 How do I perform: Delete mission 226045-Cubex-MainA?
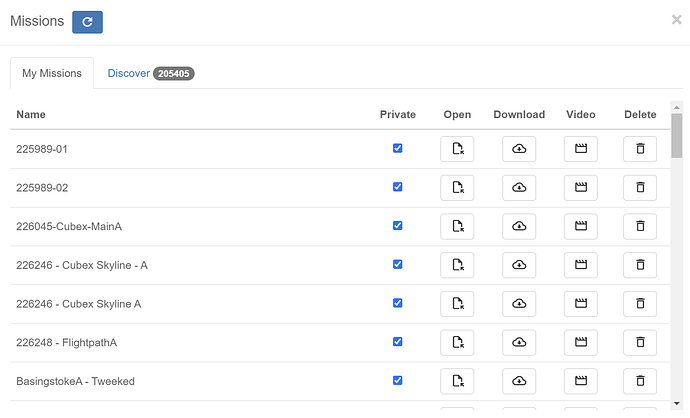(640, 226)
